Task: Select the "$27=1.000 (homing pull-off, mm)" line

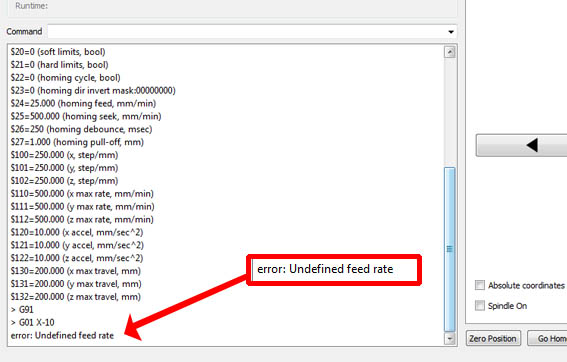Action: [x=77, y=142]
